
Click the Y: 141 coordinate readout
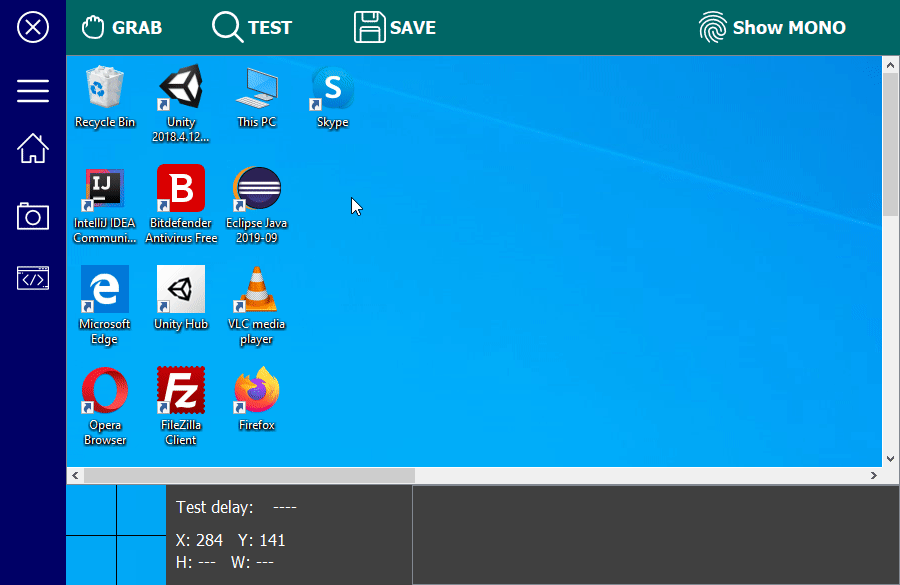click(262, 540)
